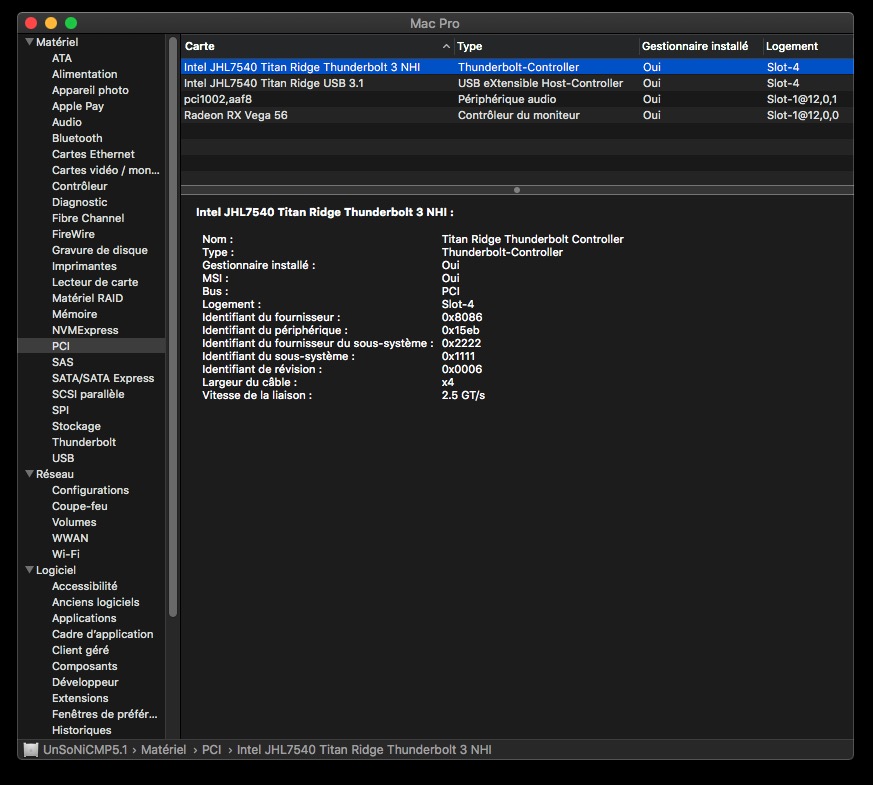The height and width of the screenshot is (785, 873).
Task: Open Cadre d'application item
Action: click(x=102, y=634)
